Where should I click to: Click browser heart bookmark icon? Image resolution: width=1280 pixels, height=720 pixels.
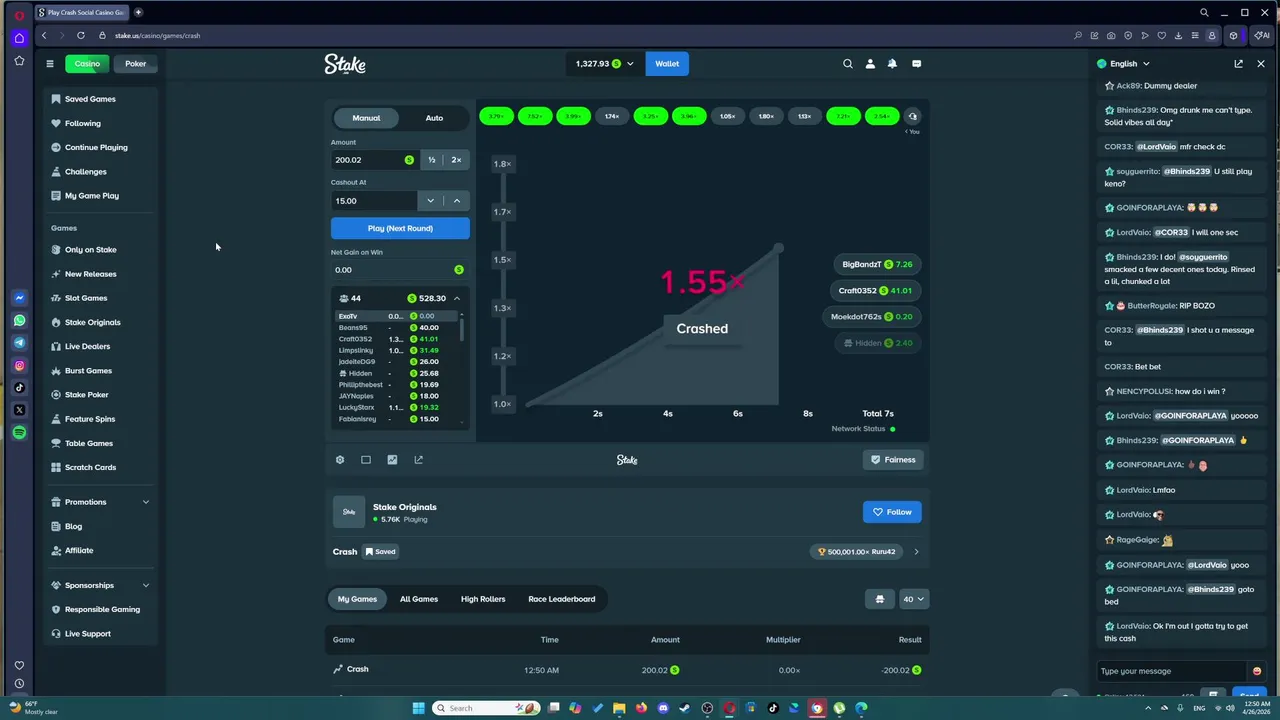point(1162,36)
